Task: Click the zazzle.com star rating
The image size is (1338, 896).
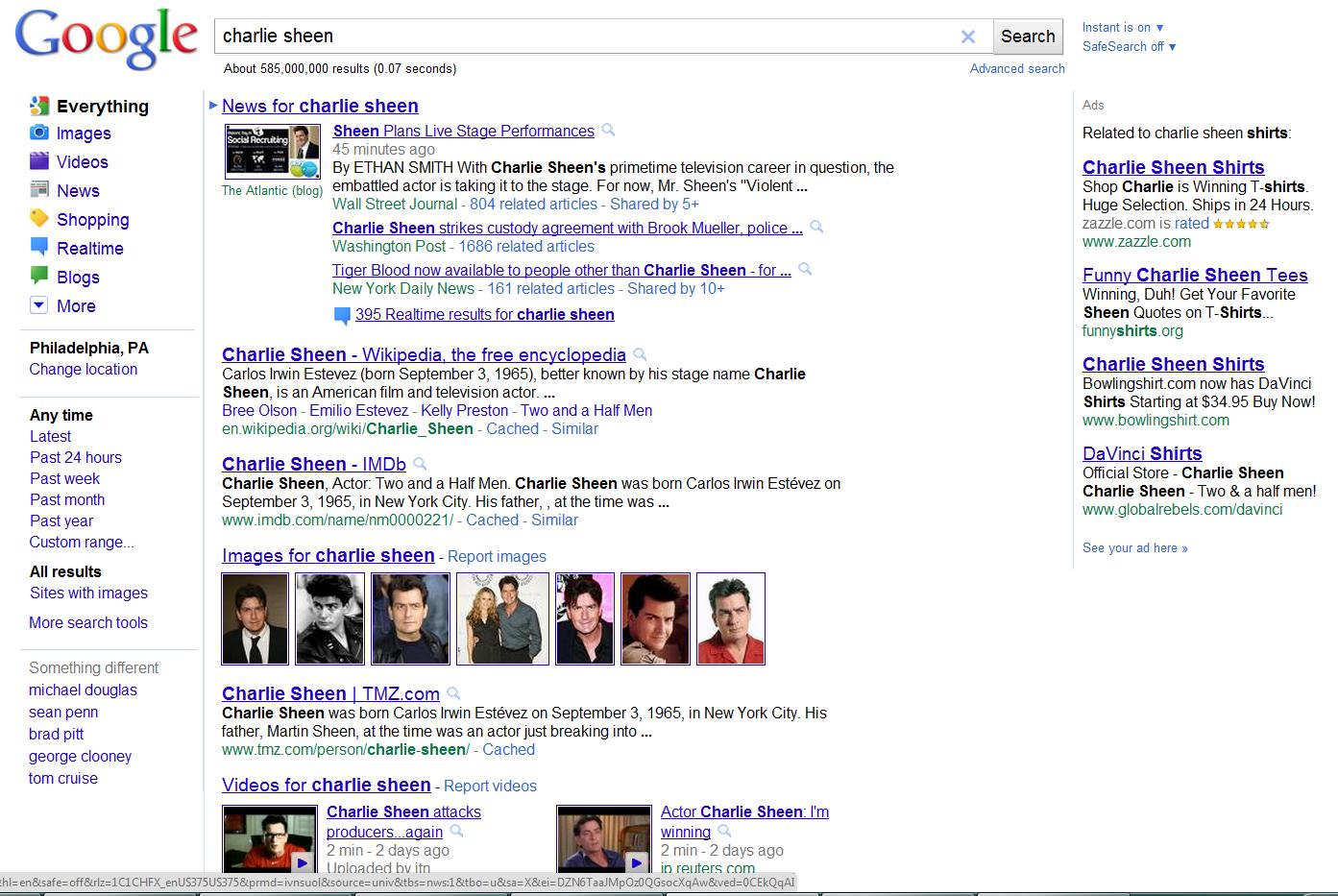Action: coord(1242,224)
